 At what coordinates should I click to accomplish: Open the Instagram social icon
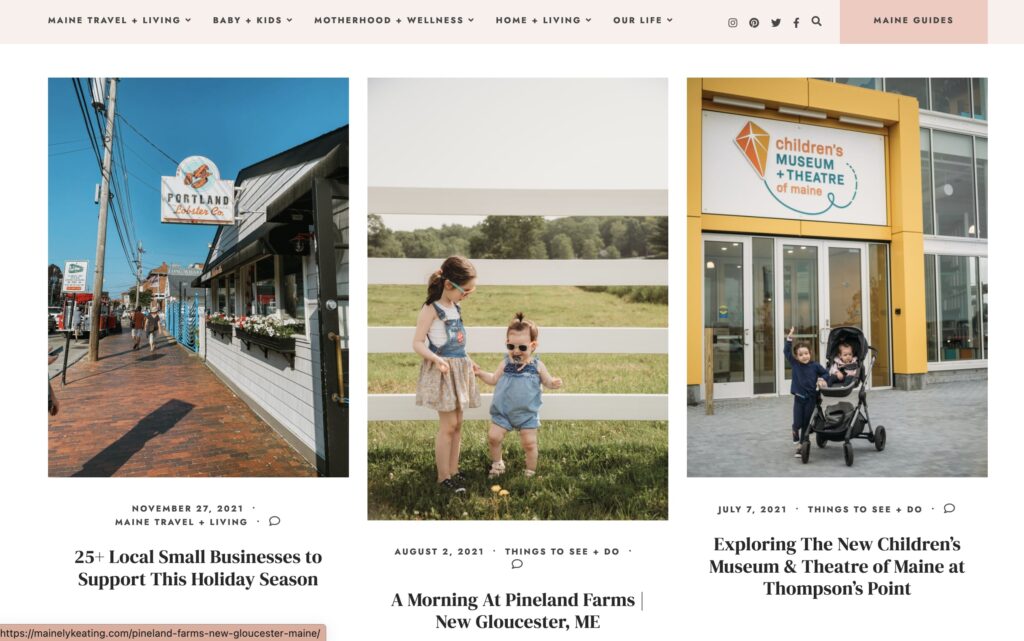733,22
